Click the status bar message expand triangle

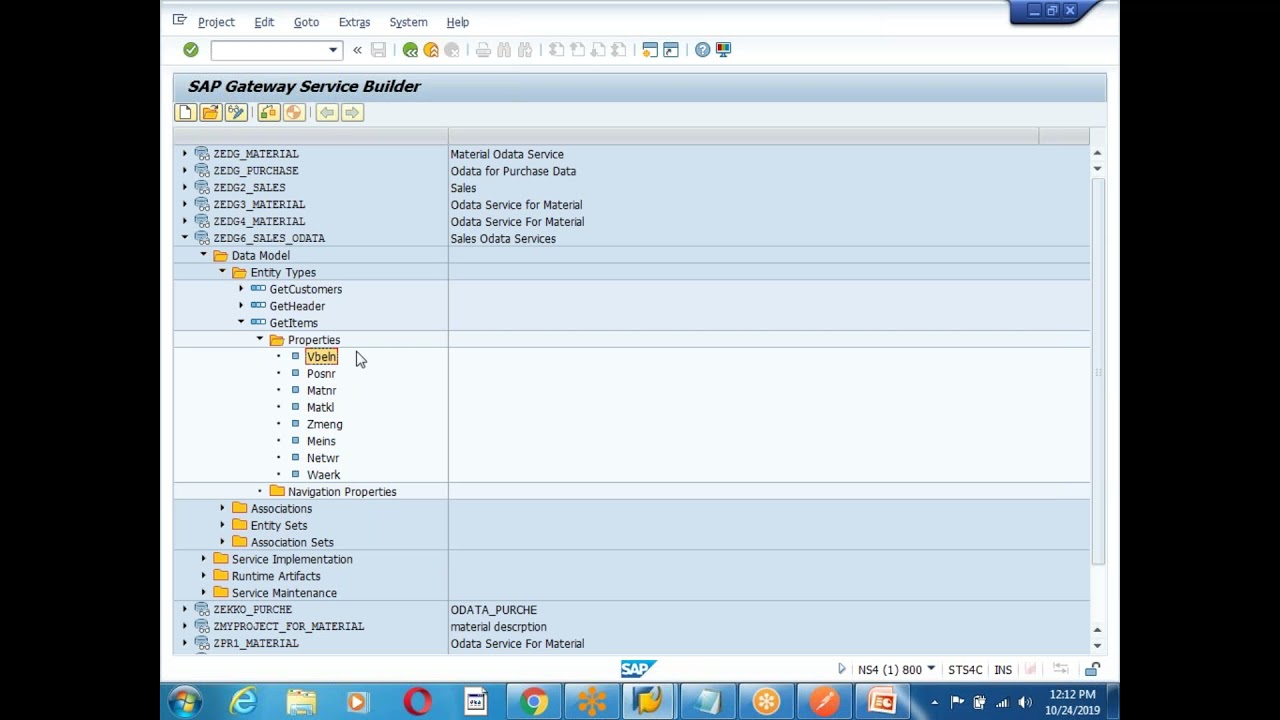tap(841, 669)
